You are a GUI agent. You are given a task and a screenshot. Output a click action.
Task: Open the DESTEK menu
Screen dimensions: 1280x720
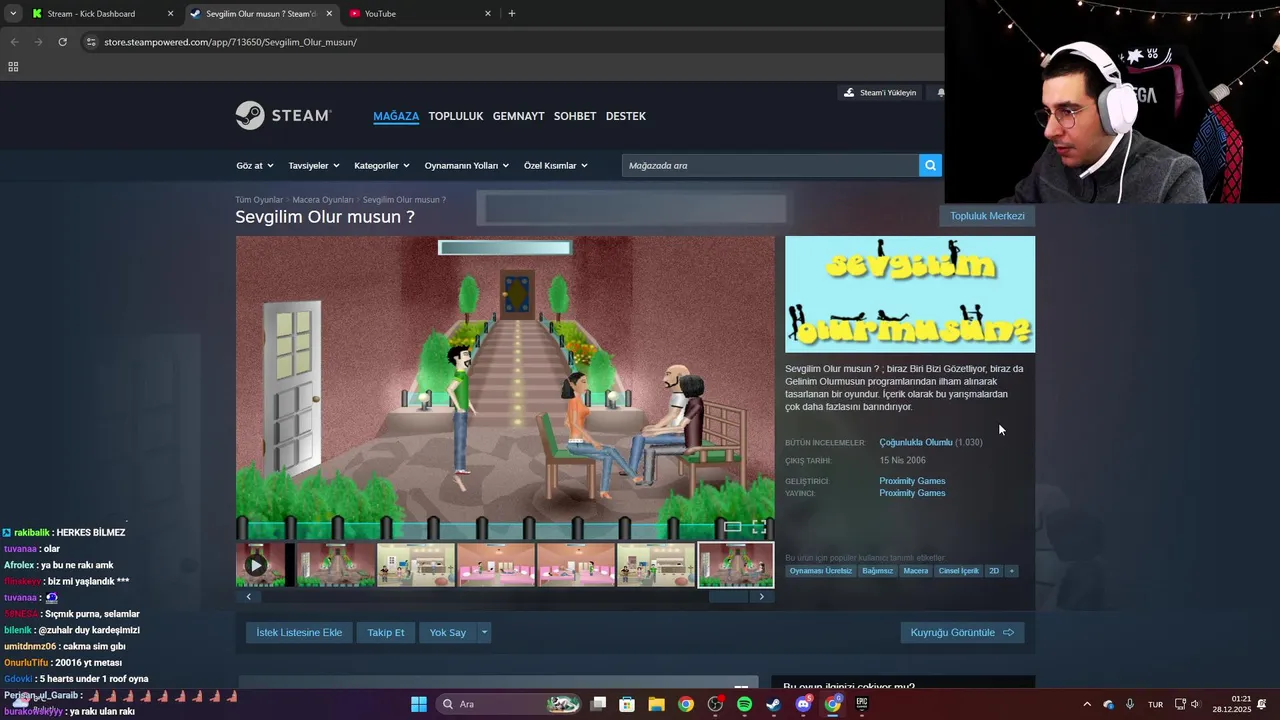pyautogui.click(x=626, y=116)
